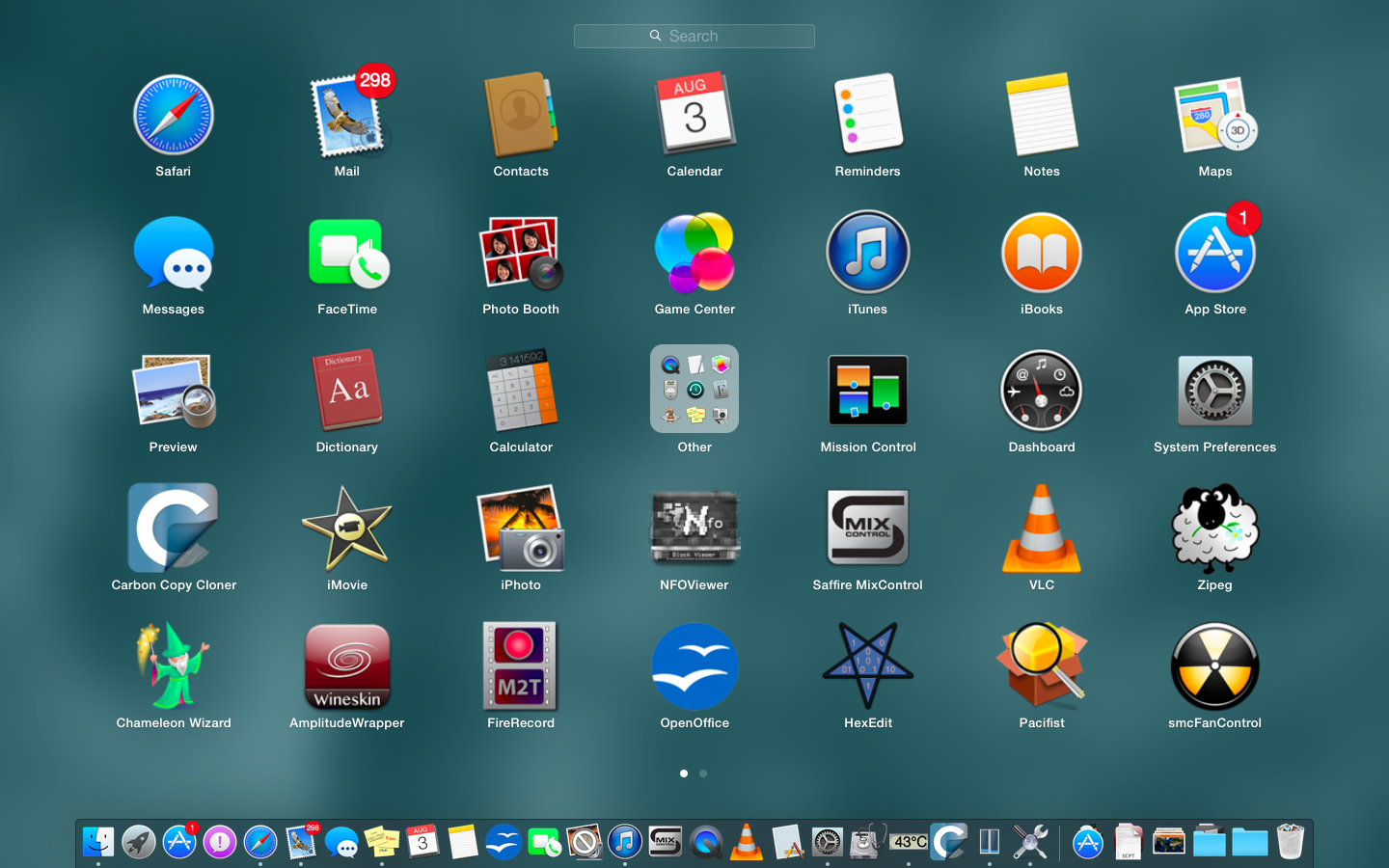
Task: Launch iPhoto
Action: [521, 529]
